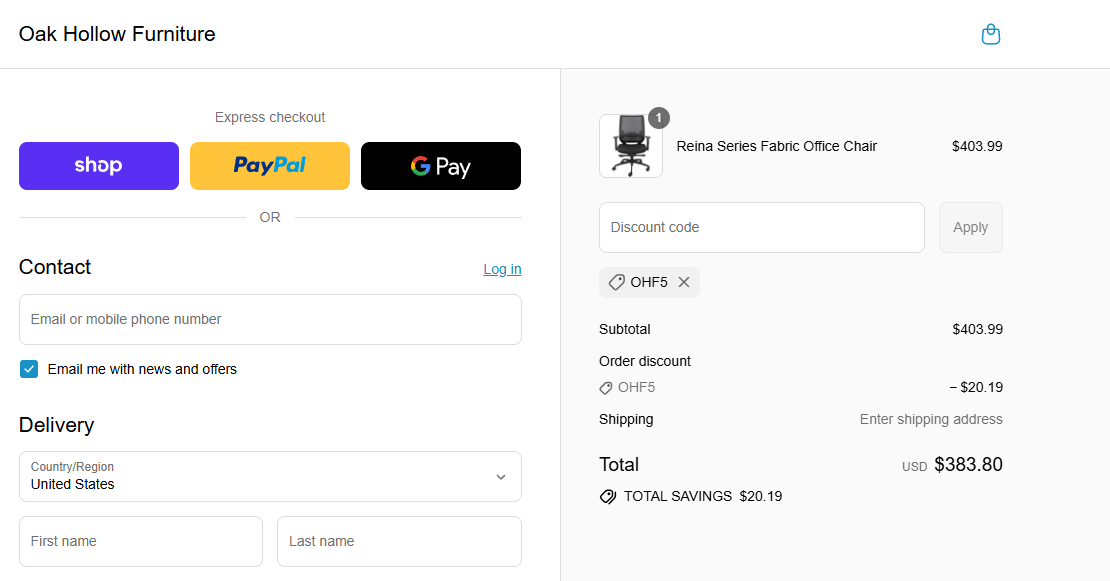Click the tag icon beside Order discount OHF5
This screenshot has width=1110, height=581.
tap(606, 388)
